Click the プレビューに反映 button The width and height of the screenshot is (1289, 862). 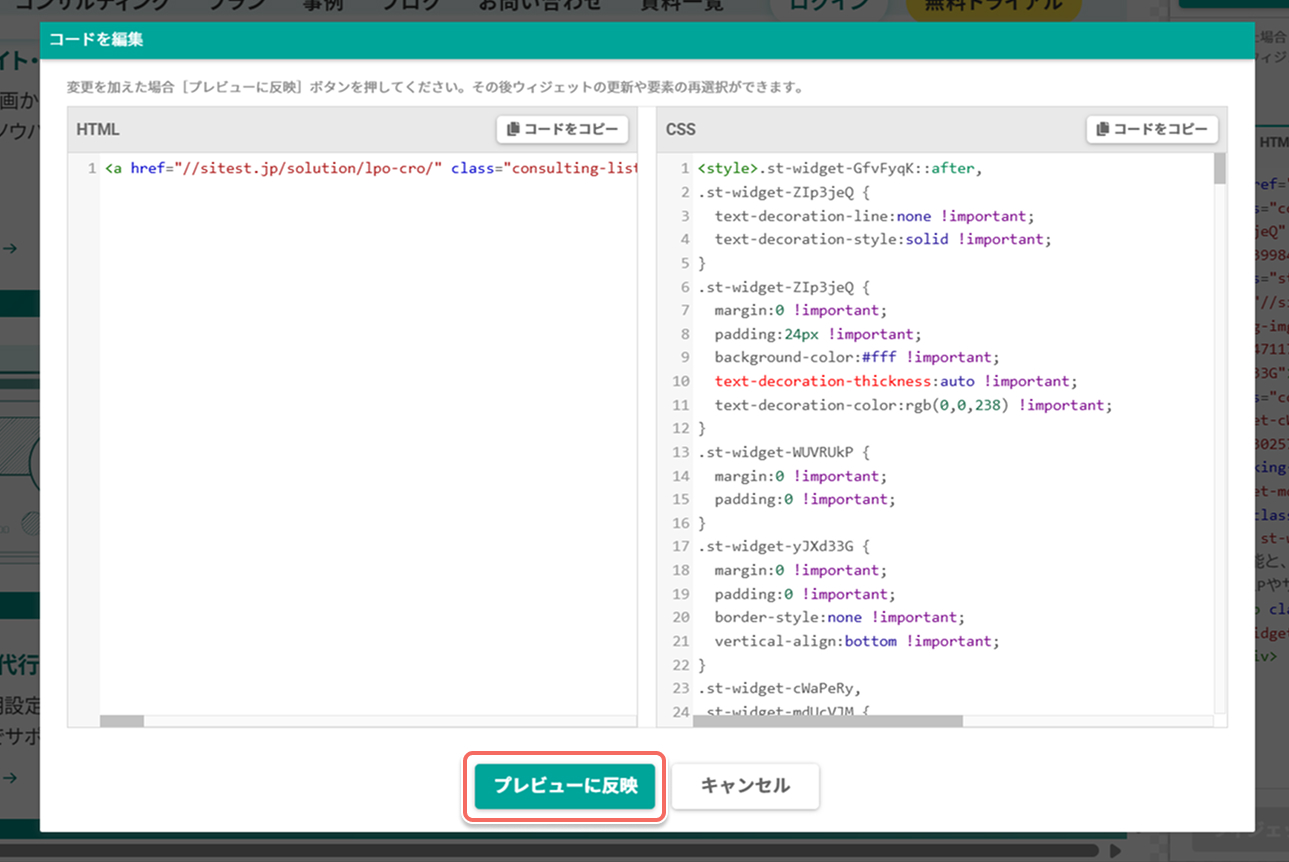(565, 786)
